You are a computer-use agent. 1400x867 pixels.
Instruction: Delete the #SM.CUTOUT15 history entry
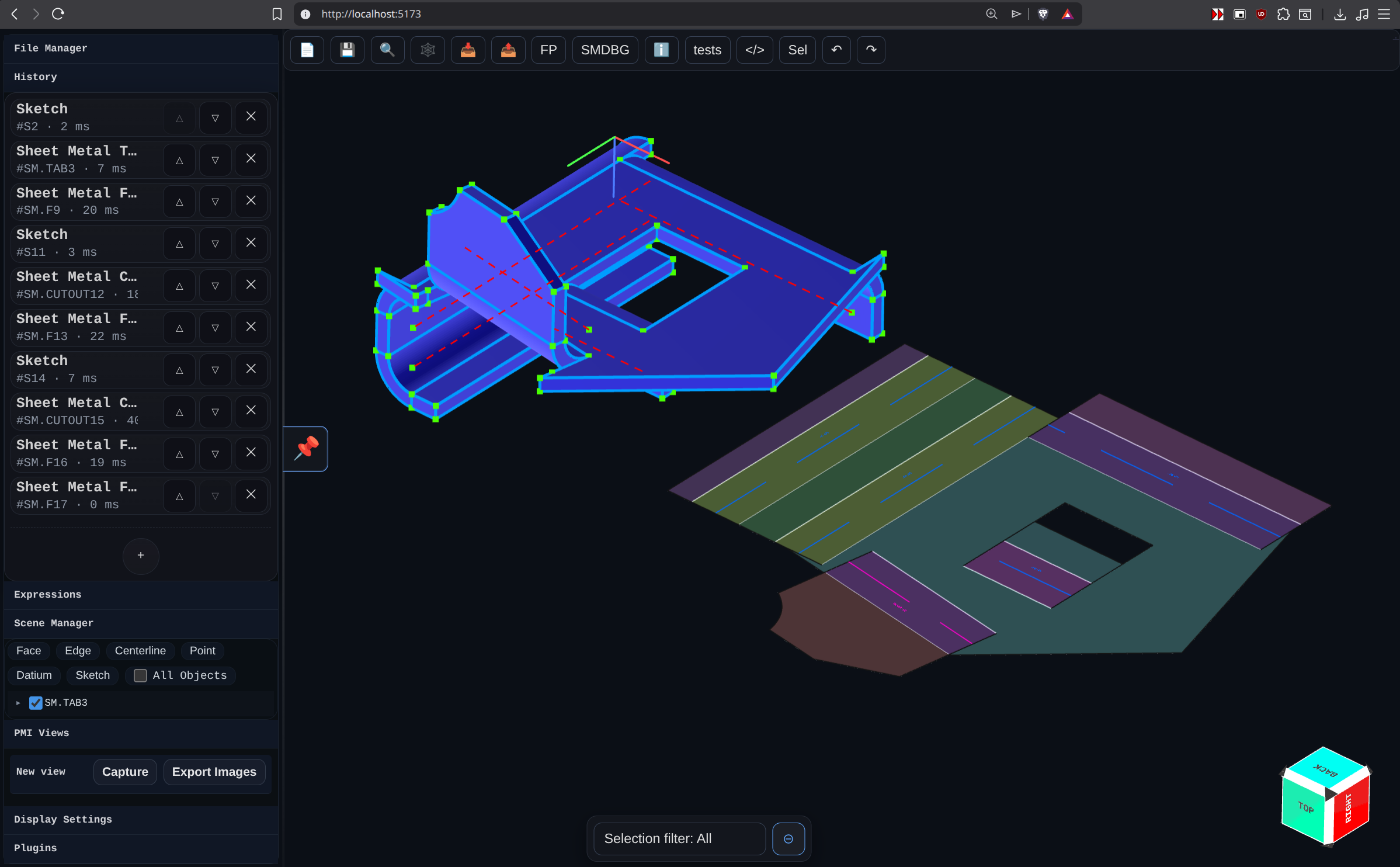[251, 411]
